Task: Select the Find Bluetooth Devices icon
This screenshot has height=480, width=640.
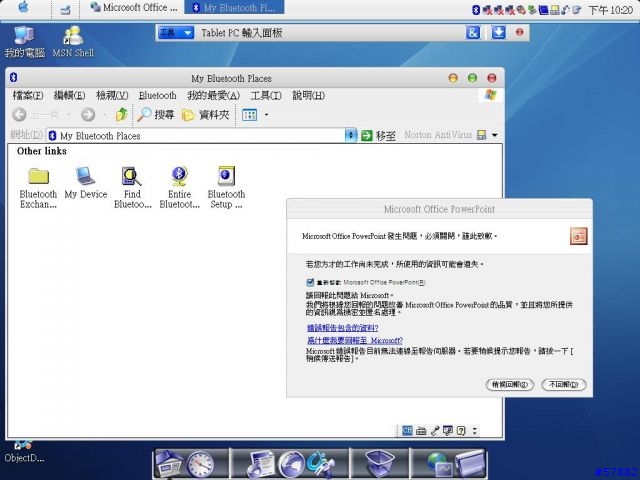Action: (132, 176)
